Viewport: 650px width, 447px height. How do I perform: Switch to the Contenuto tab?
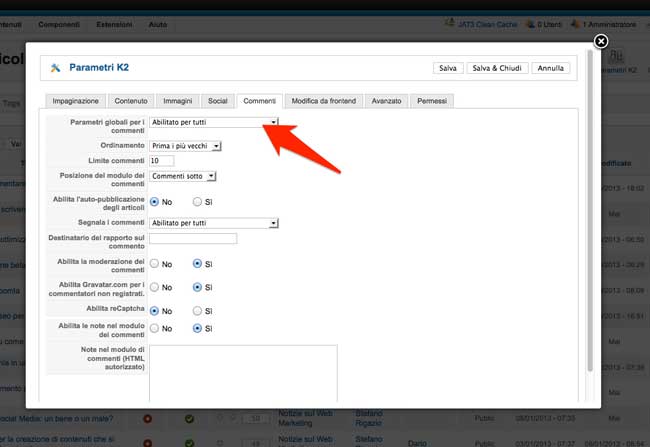click(131, 101)
